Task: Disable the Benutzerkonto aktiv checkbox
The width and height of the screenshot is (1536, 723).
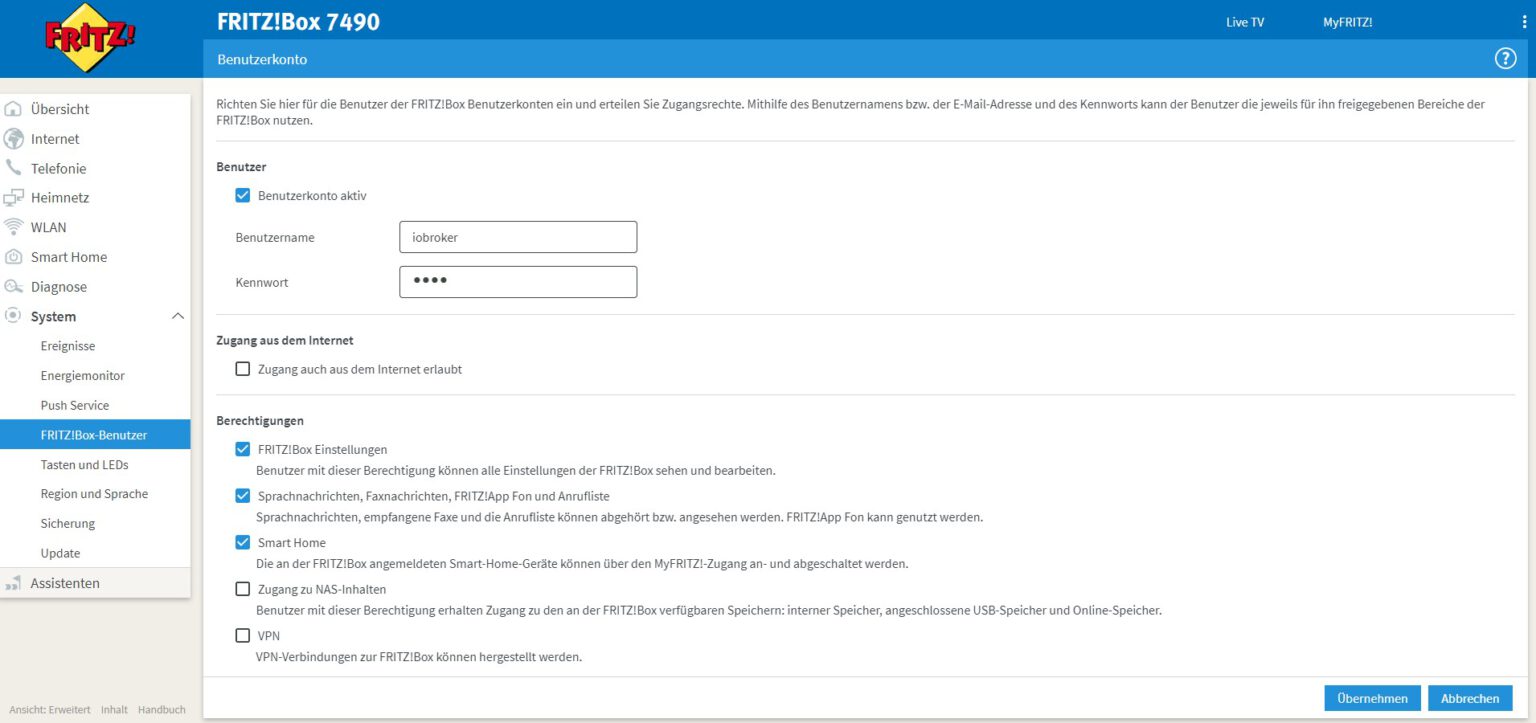Action: [x=243, y=196]
